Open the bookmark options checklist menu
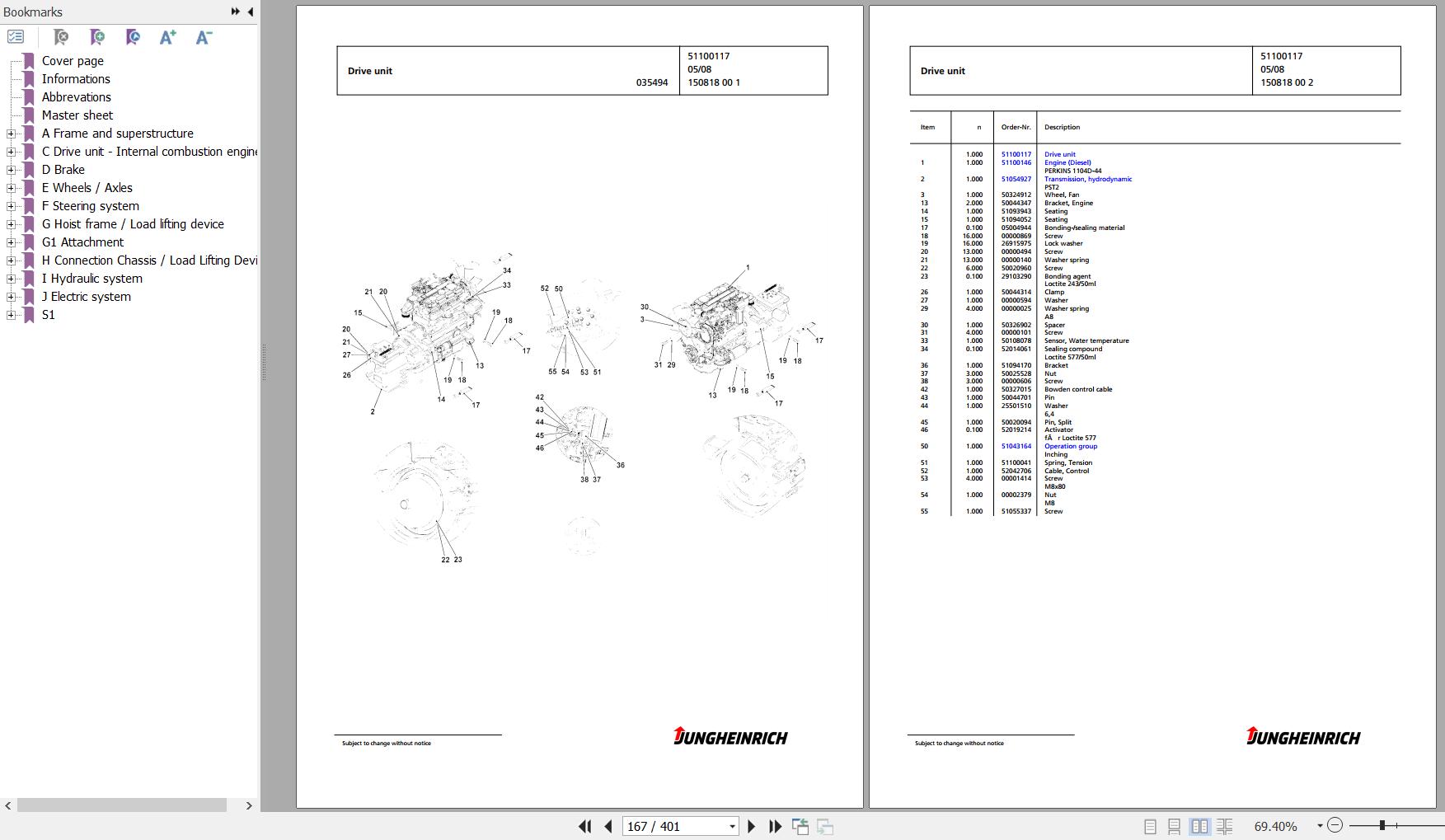 tap(16, 37)
